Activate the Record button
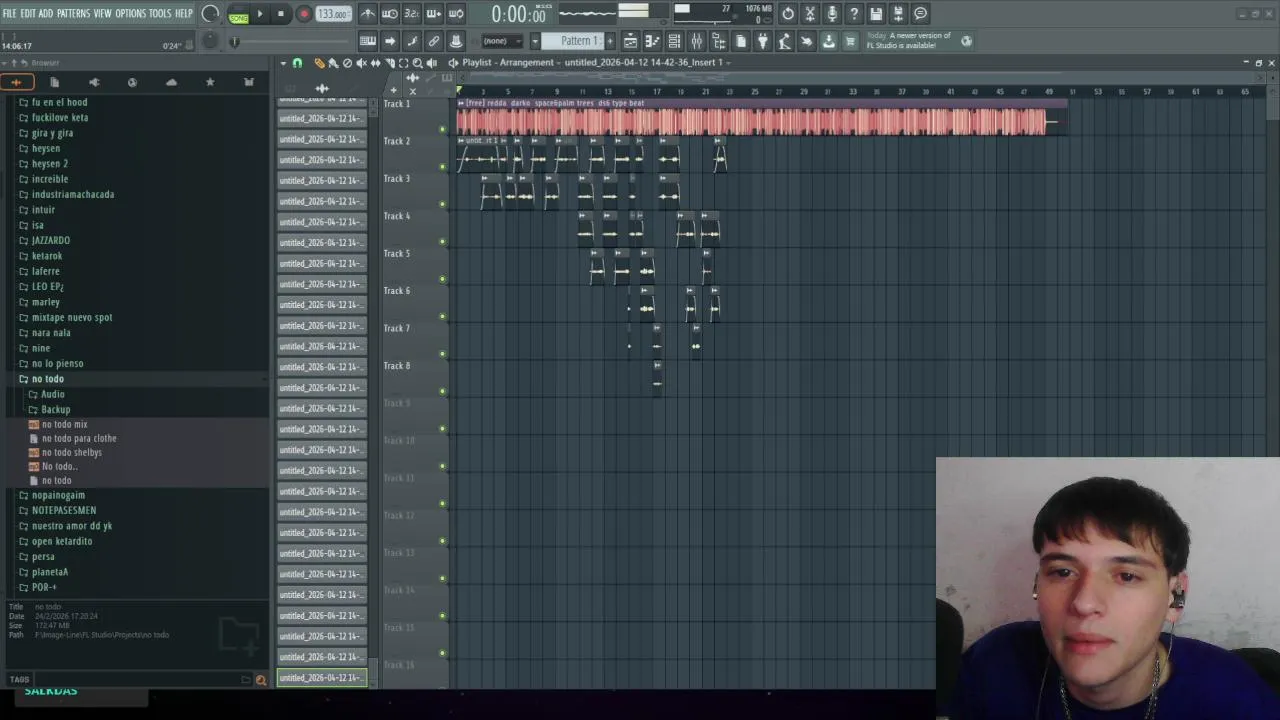This screenshot has height=720, width=1280. (x=304, y=14)
